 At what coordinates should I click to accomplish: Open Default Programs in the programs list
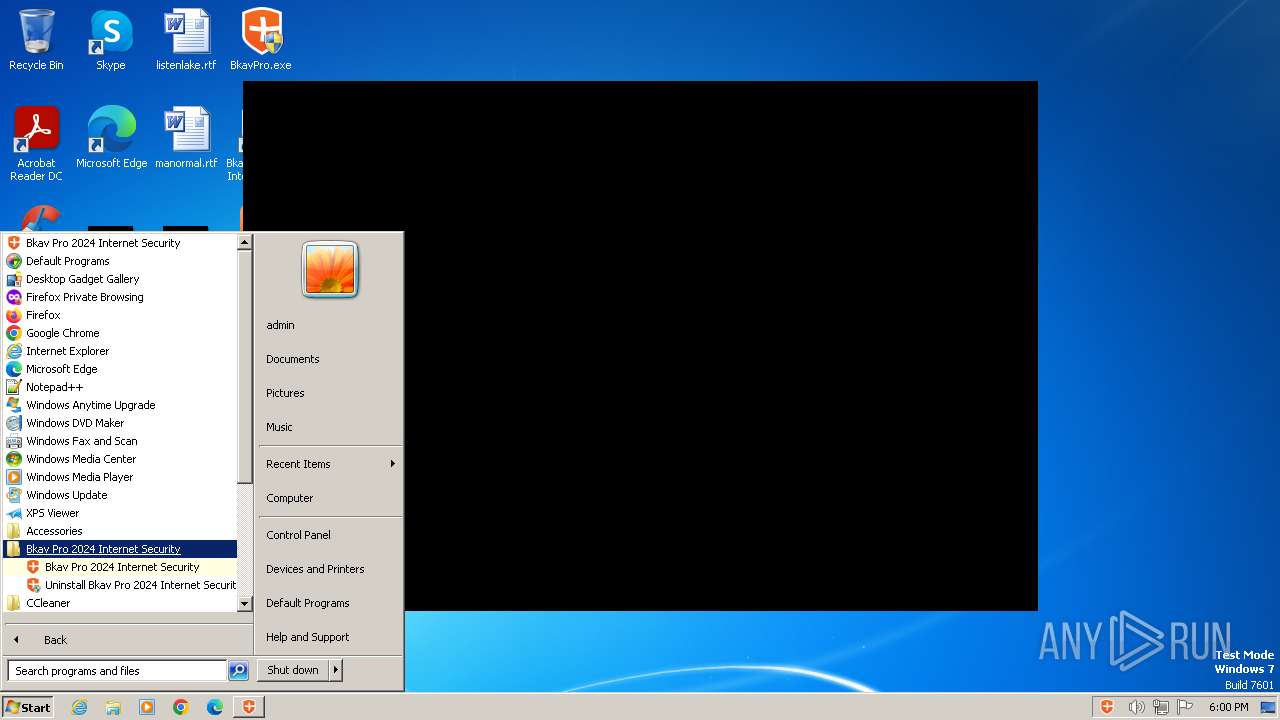tap(120, 261)
